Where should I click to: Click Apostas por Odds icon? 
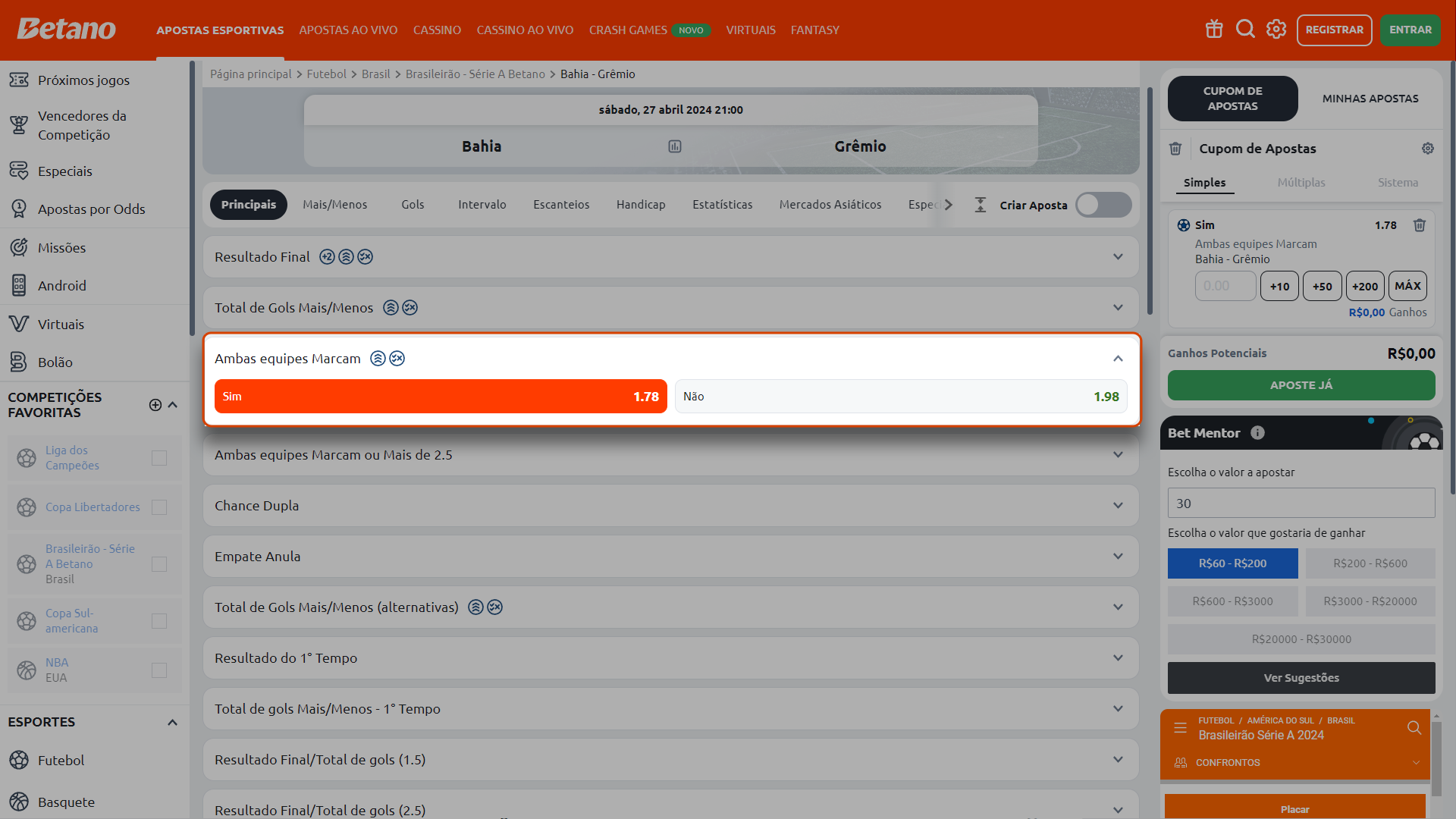tap(19, 209)
